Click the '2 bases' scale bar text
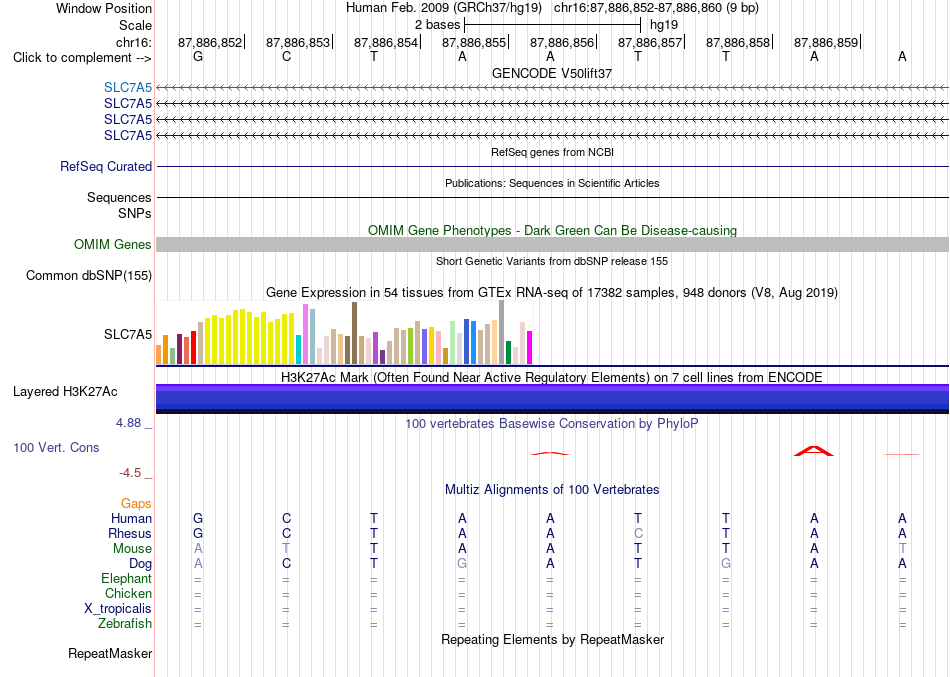The height and width of the screenshot is (677, 950). point(437,25)
